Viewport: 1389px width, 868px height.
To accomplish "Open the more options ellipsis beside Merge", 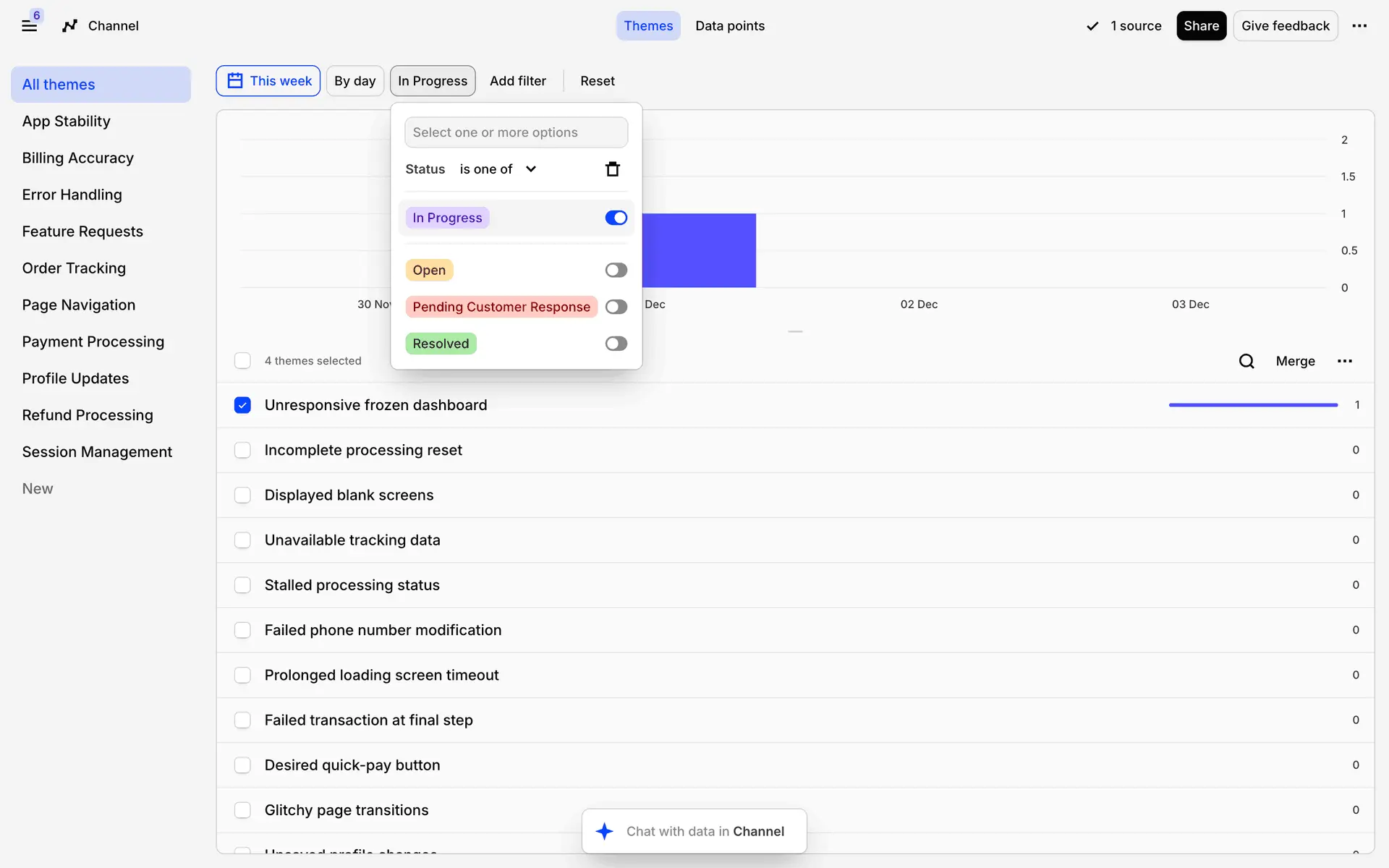I will pos(1344,361).
